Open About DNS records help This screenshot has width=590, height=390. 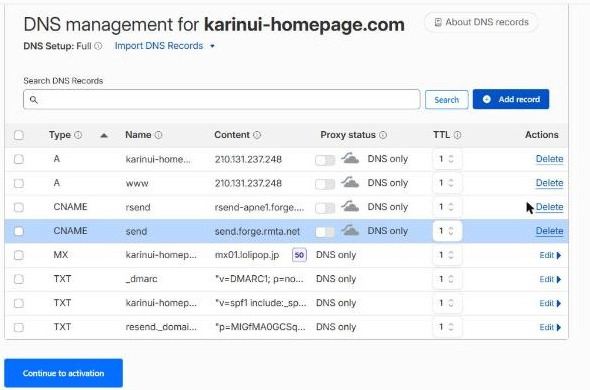pos(481,22)
